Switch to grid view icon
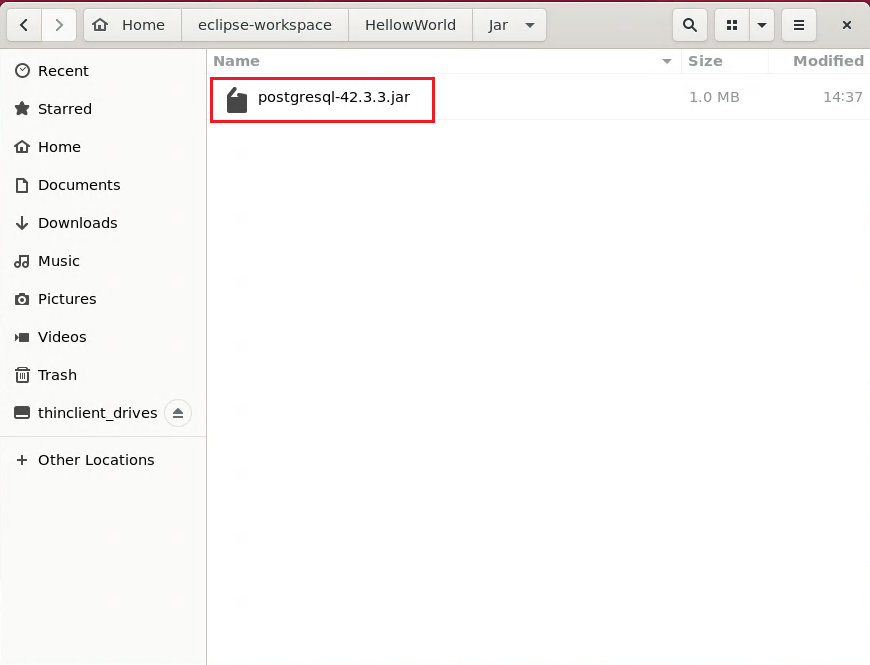 [x=732, y=25]
